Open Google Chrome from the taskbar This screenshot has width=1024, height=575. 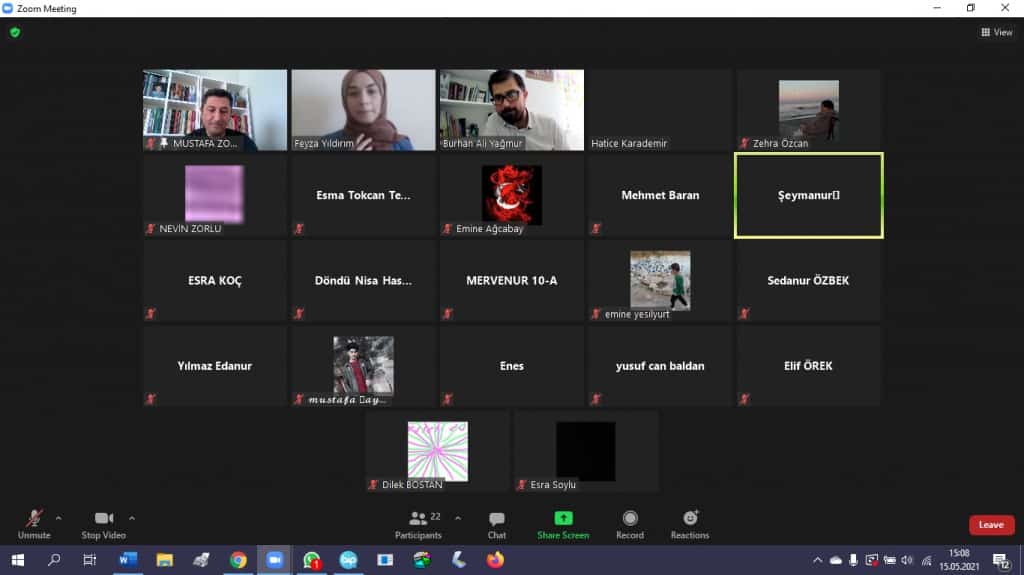pos(238,560)
